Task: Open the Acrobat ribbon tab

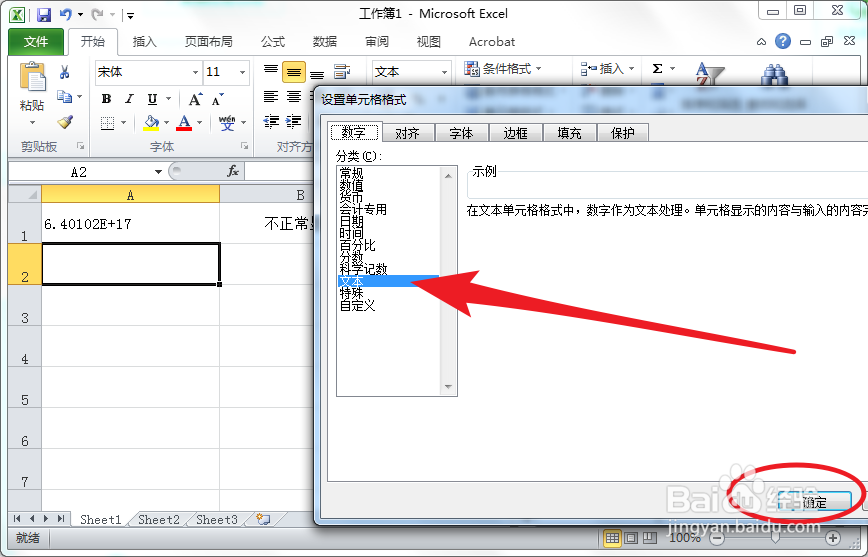Action: coord(492,42)
